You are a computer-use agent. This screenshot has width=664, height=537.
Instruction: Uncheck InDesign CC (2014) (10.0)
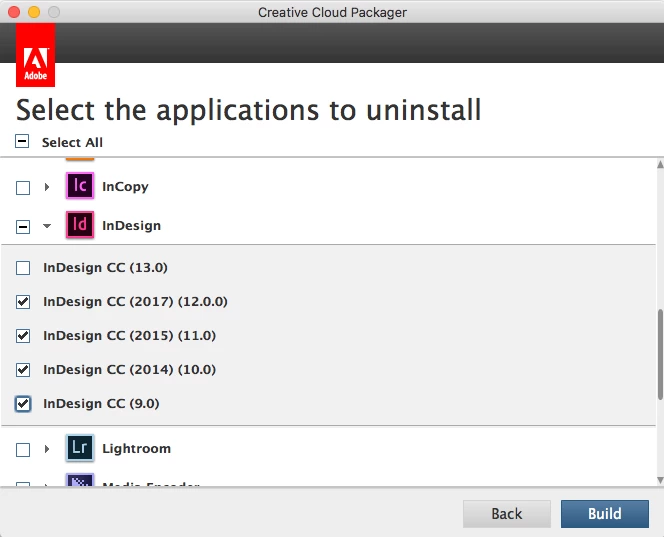pos(23,370)
